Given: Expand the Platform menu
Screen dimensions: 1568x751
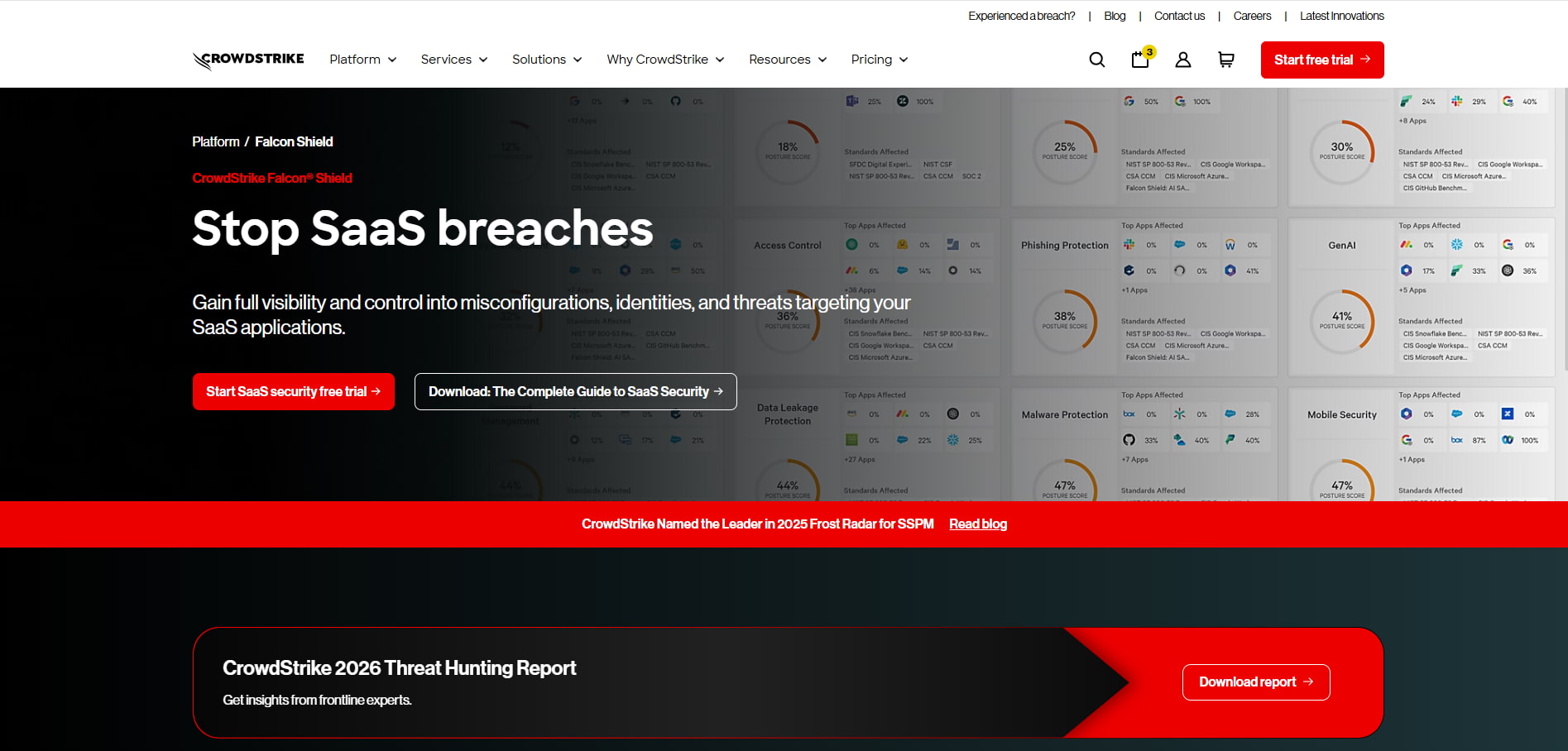Looking at the screenshot, I should (362, 60).
